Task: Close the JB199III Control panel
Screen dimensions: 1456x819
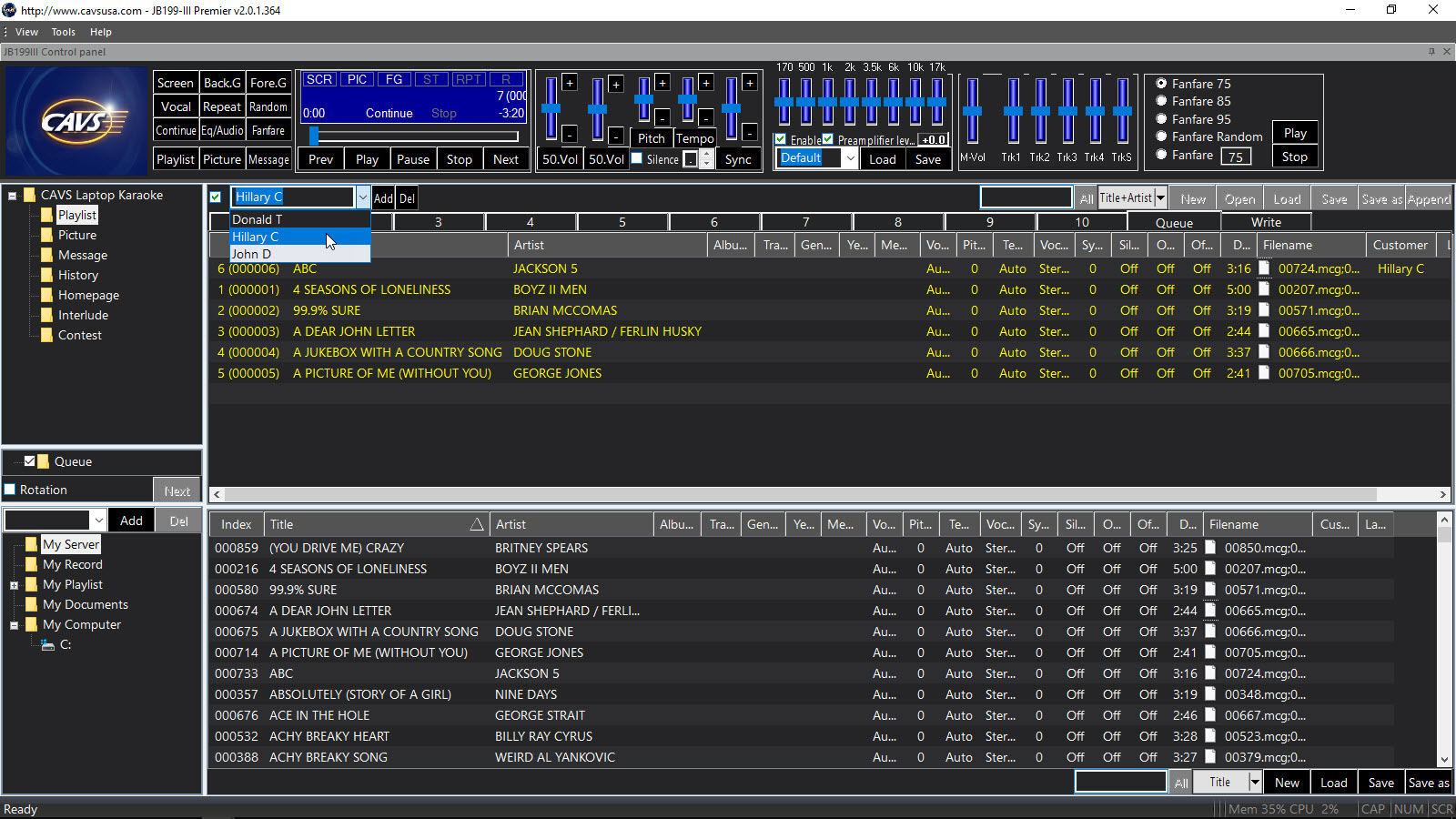Action: (x=1447, y=52)
